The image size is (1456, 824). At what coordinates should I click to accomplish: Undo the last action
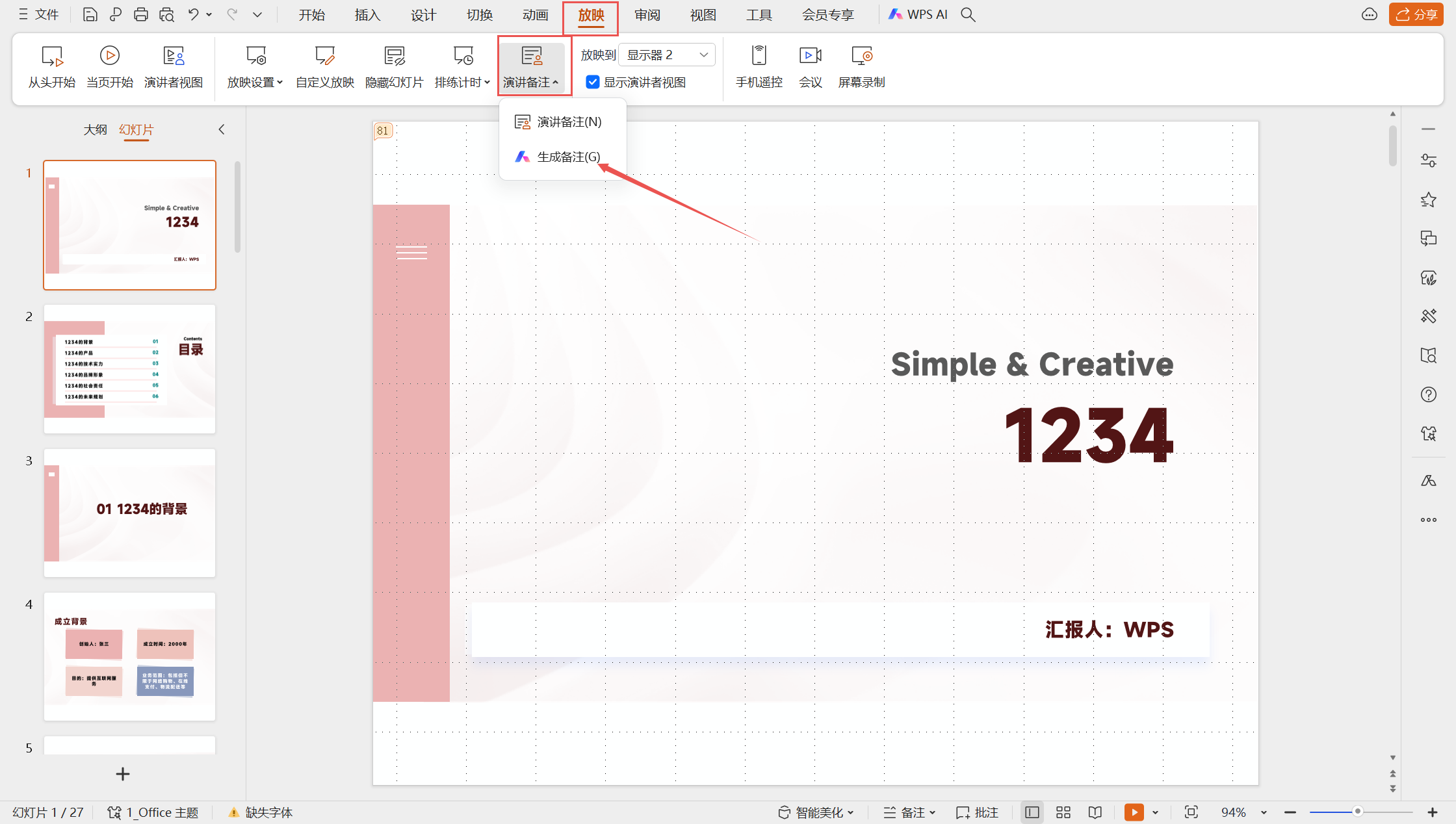coord(193,14)
